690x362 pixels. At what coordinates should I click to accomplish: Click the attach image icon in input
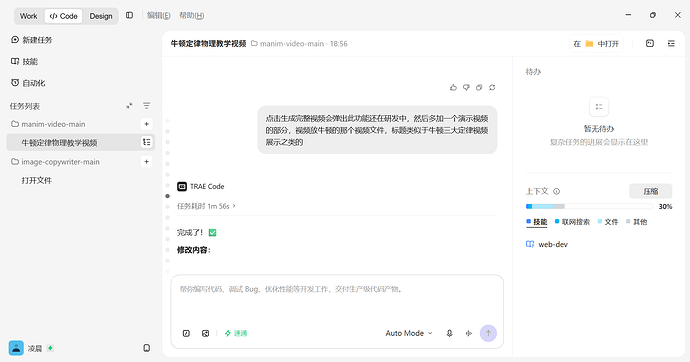point(206,333)
